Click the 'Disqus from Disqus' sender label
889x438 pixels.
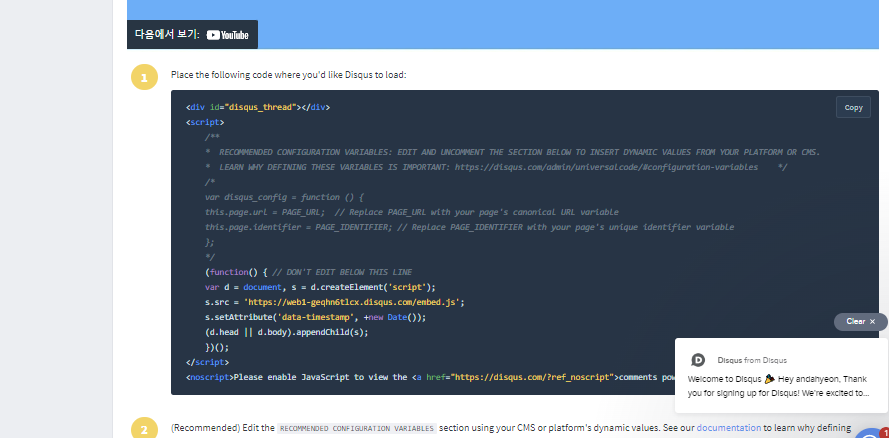[752, 360]
